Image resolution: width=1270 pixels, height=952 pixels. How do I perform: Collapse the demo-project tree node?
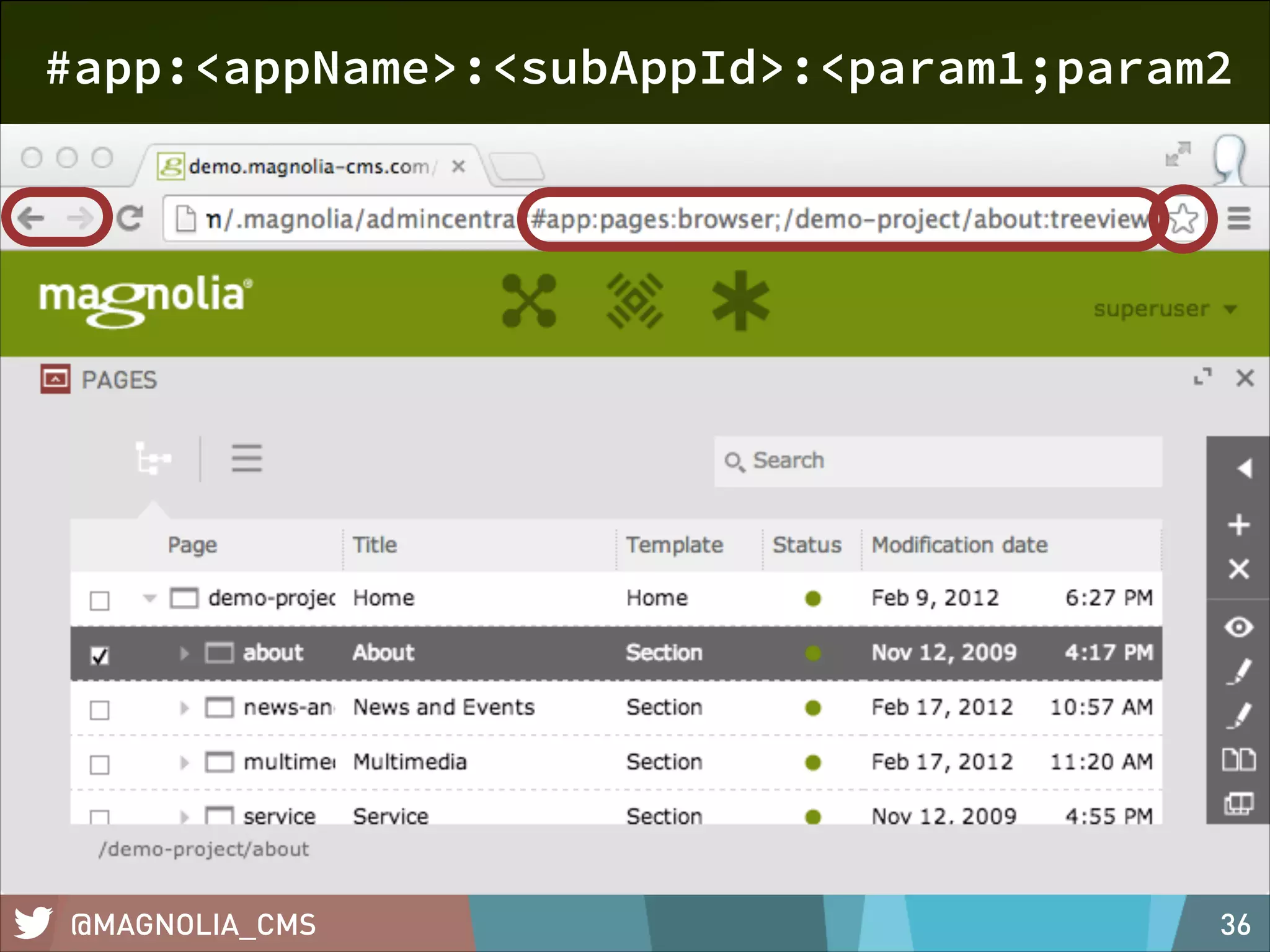(149, 599)
